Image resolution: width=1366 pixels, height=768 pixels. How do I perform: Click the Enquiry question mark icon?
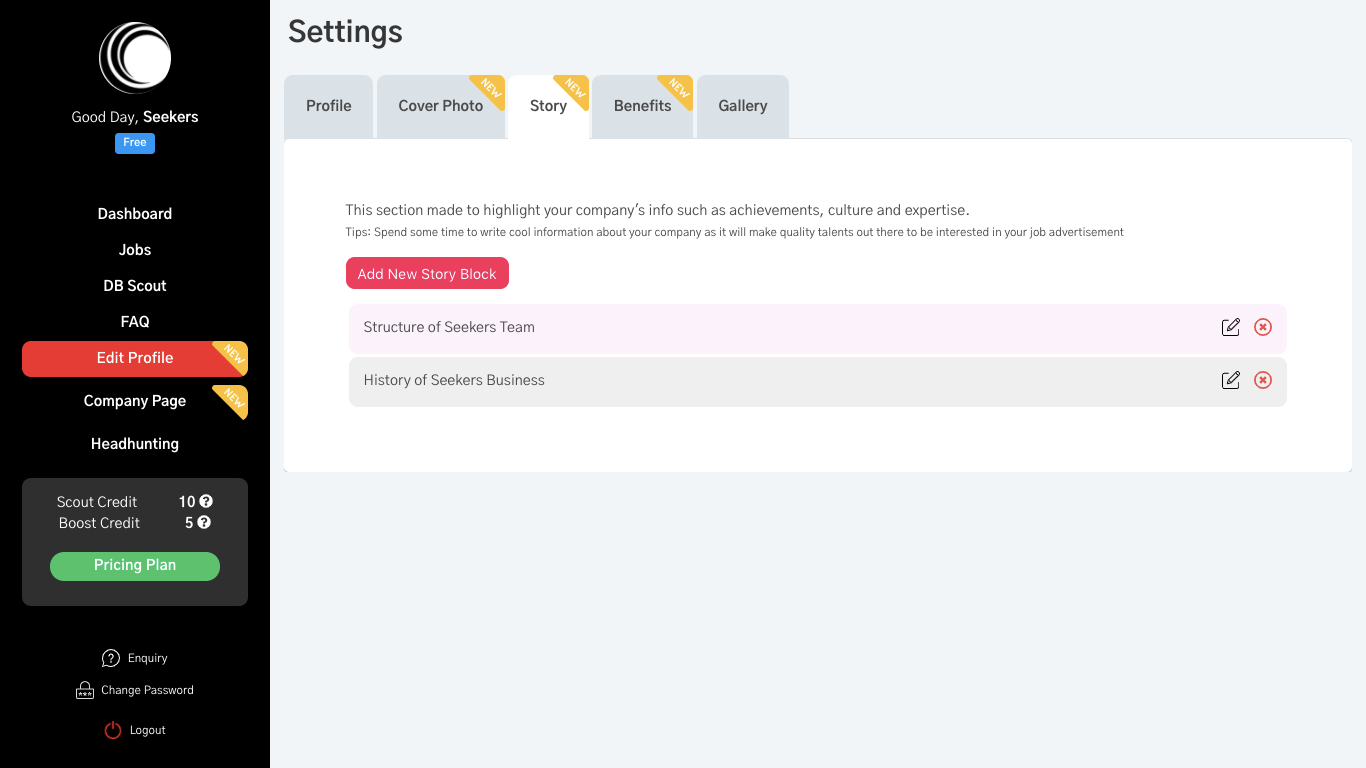[x=111, y=658]
